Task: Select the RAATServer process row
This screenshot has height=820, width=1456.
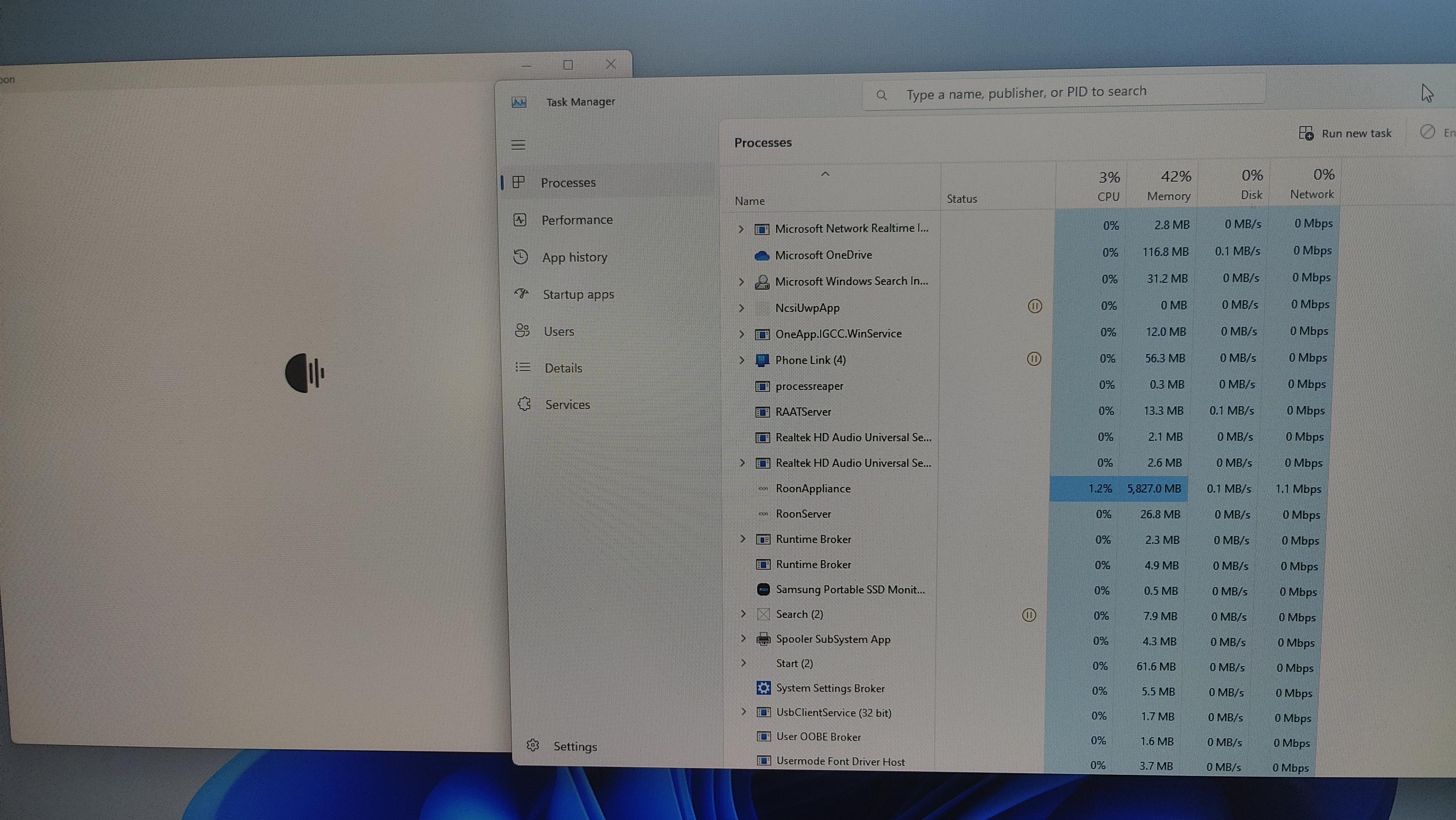Action: coord(1028,411)
